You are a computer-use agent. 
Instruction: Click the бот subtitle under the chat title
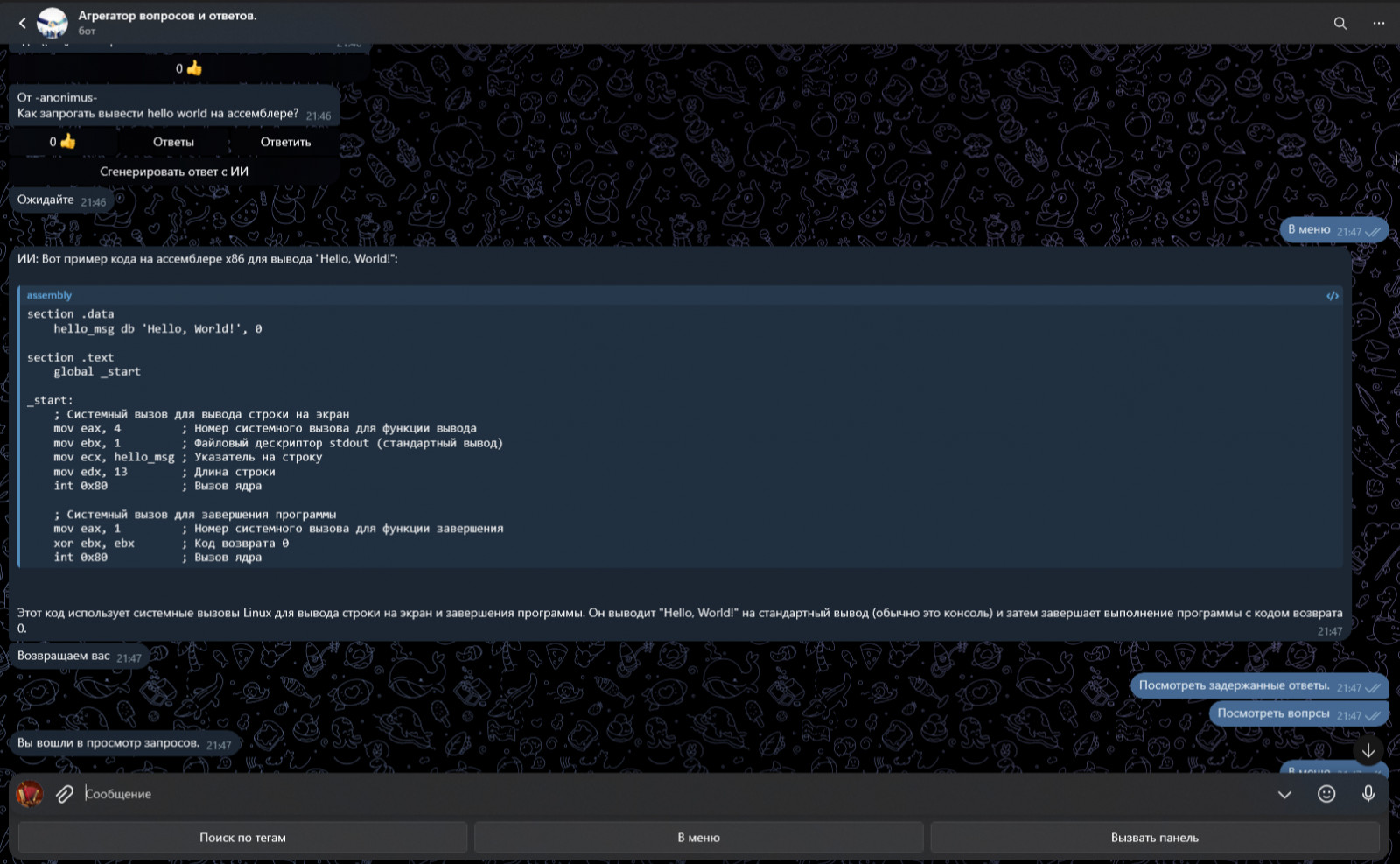pos(87,32)
